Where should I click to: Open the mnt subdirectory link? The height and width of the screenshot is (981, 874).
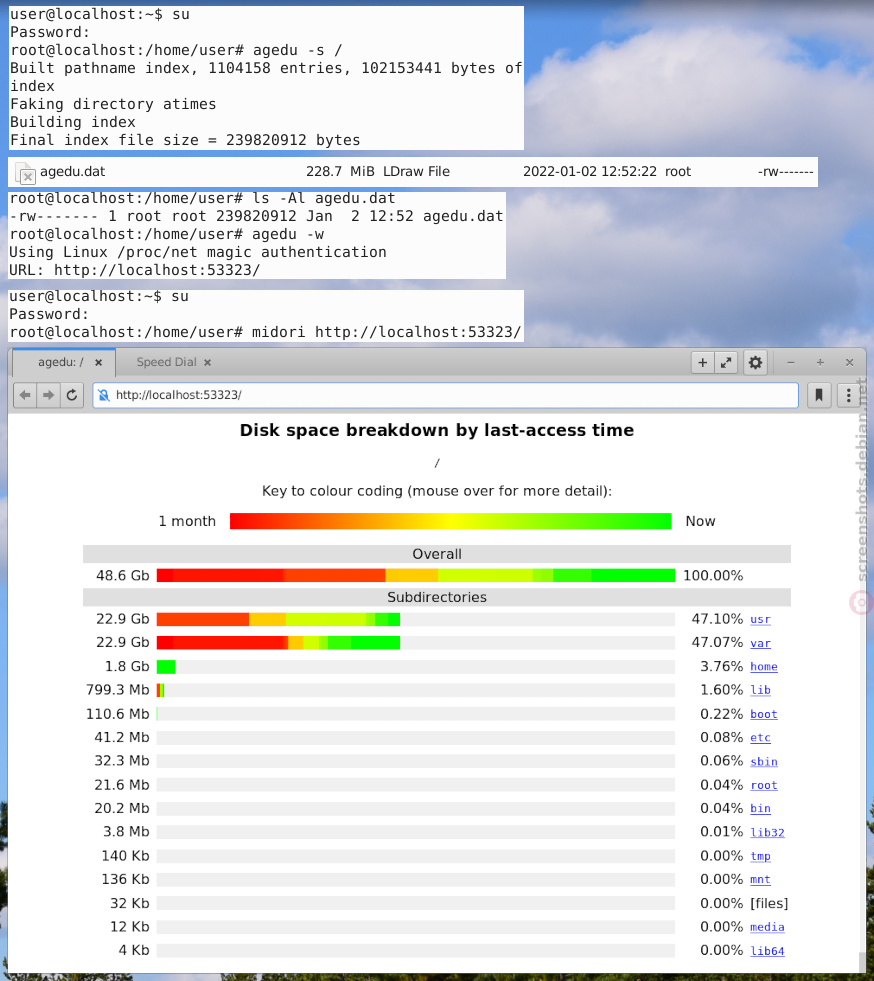[760, 880]
